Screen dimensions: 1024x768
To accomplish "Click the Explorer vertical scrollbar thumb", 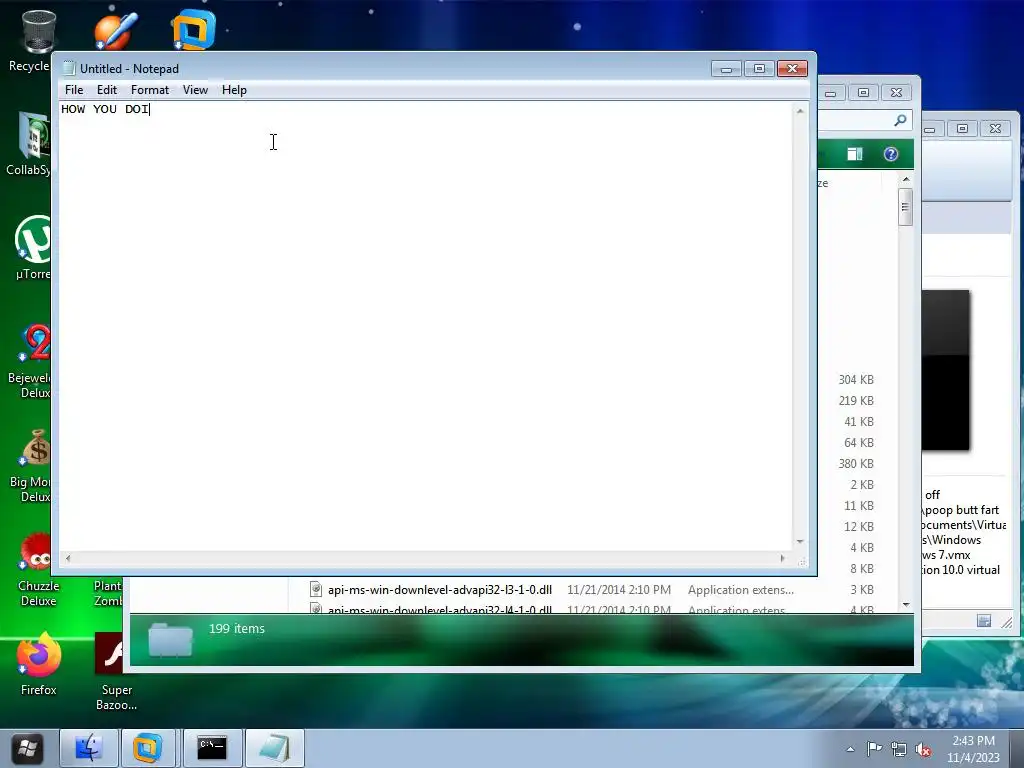I will click(905, 207).
